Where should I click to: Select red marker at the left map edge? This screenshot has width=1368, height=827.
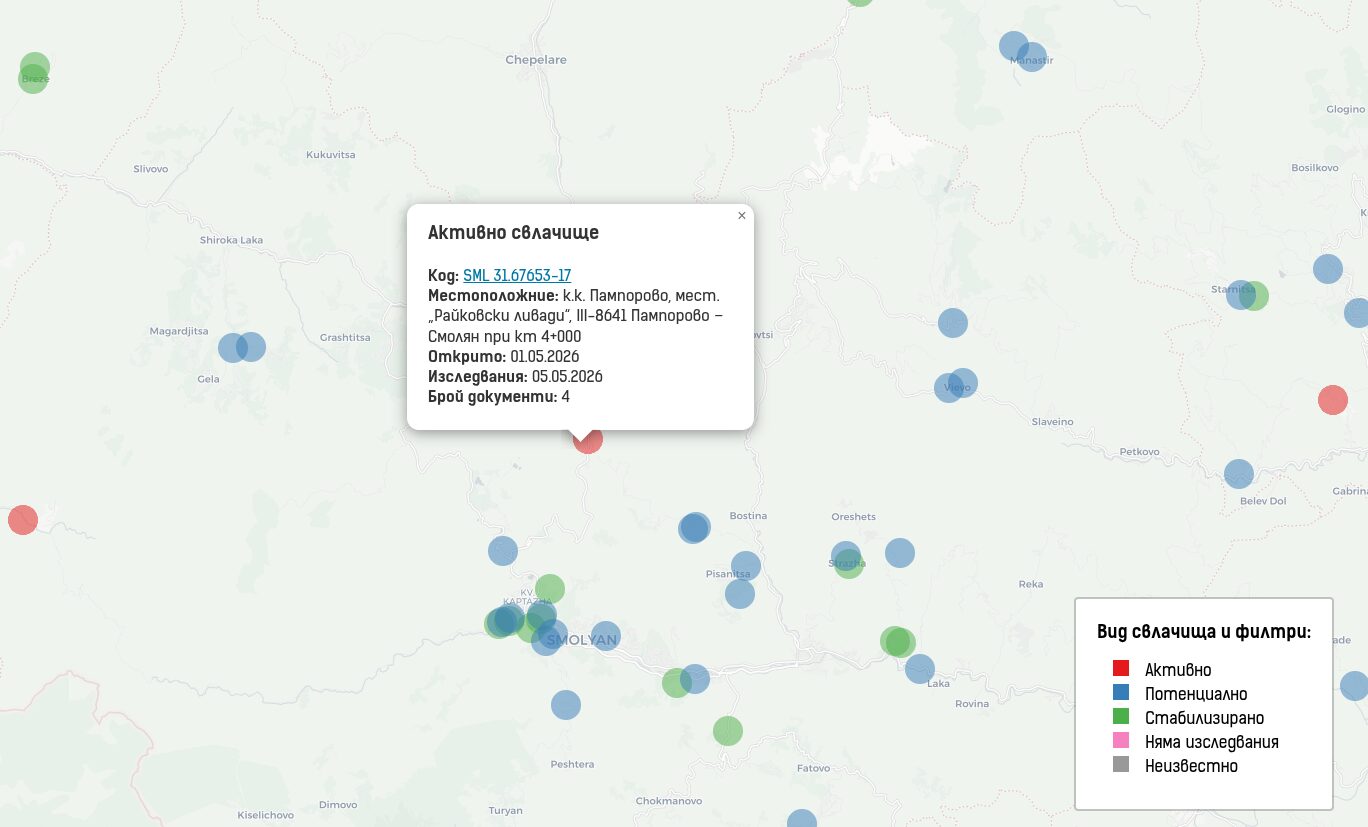22,520
